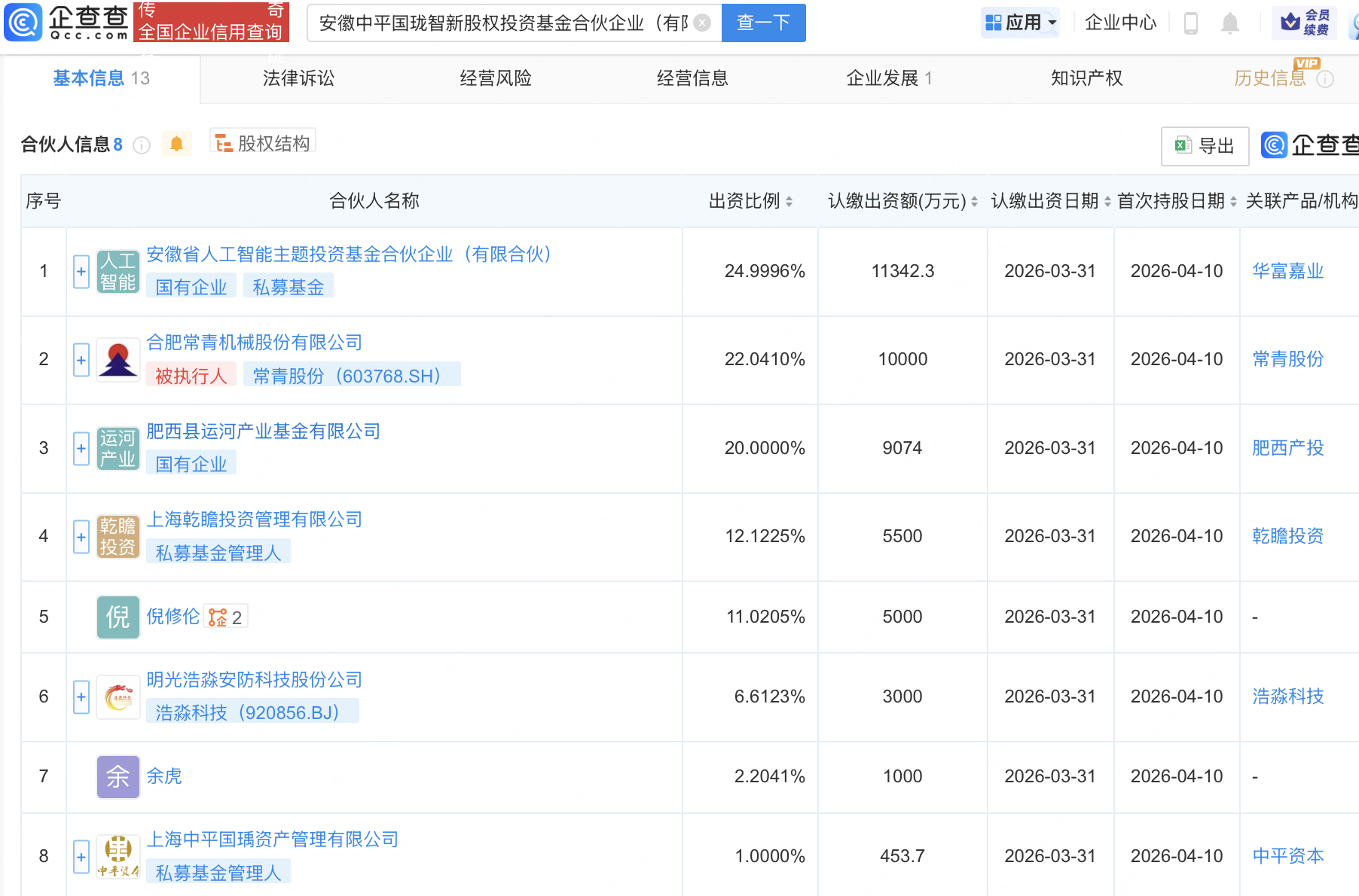Toggle the partner info alert bell
This screenshot has width=1359, height=896.
[x=176, y=144]
